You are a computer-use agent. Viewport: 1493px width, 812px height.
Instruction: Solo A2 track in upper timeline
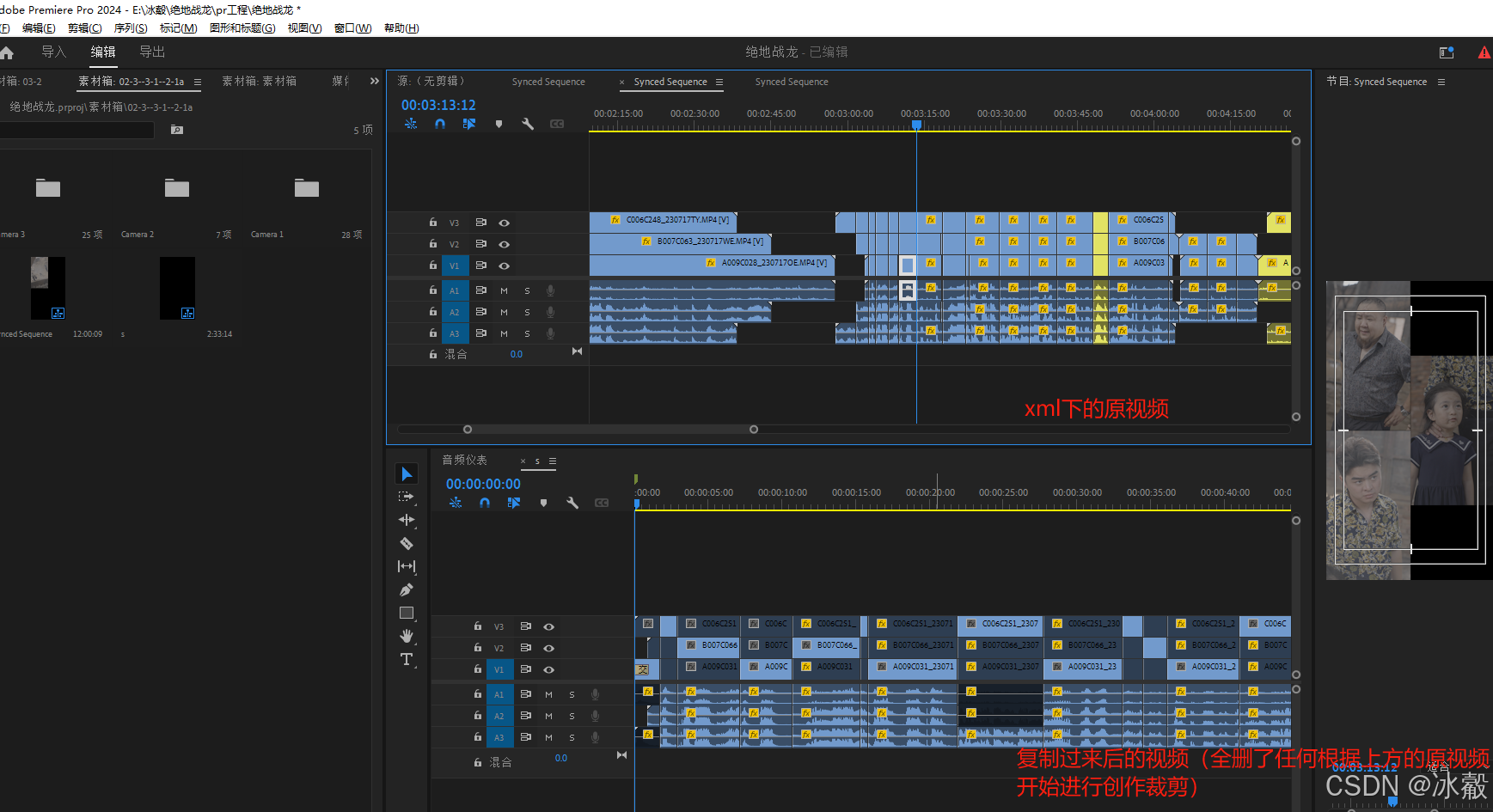point(528,312)
